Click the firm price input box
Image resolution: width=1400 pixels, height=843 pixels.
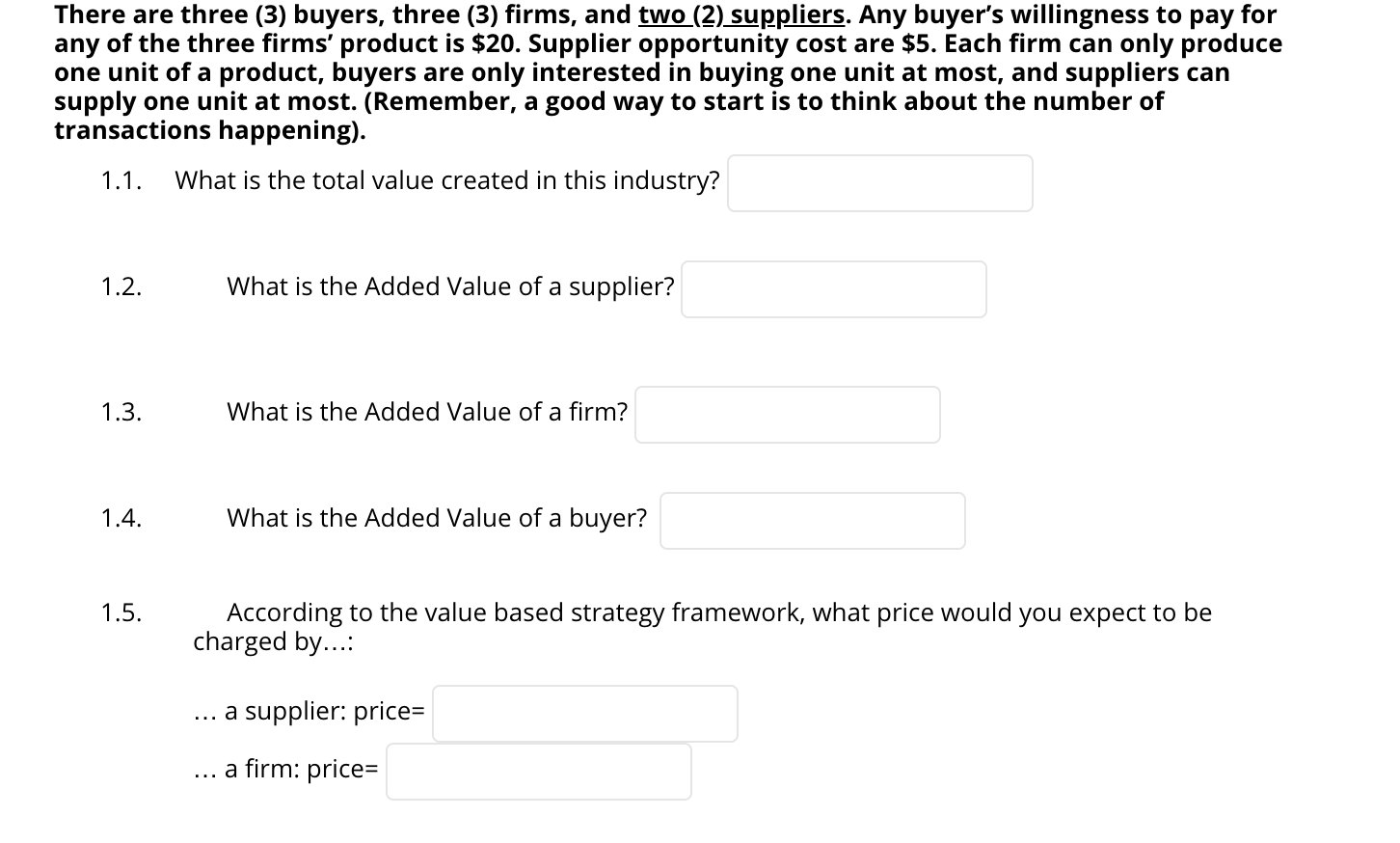tap(538, 771)
